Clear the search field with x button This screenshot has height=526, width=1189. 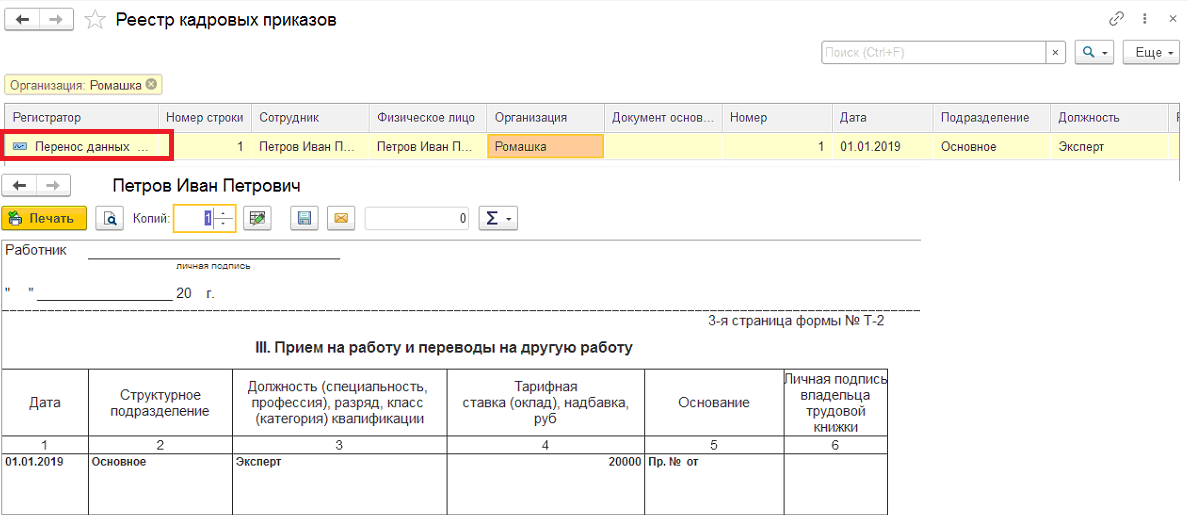pyautogui.click(x=1056, y=53)
